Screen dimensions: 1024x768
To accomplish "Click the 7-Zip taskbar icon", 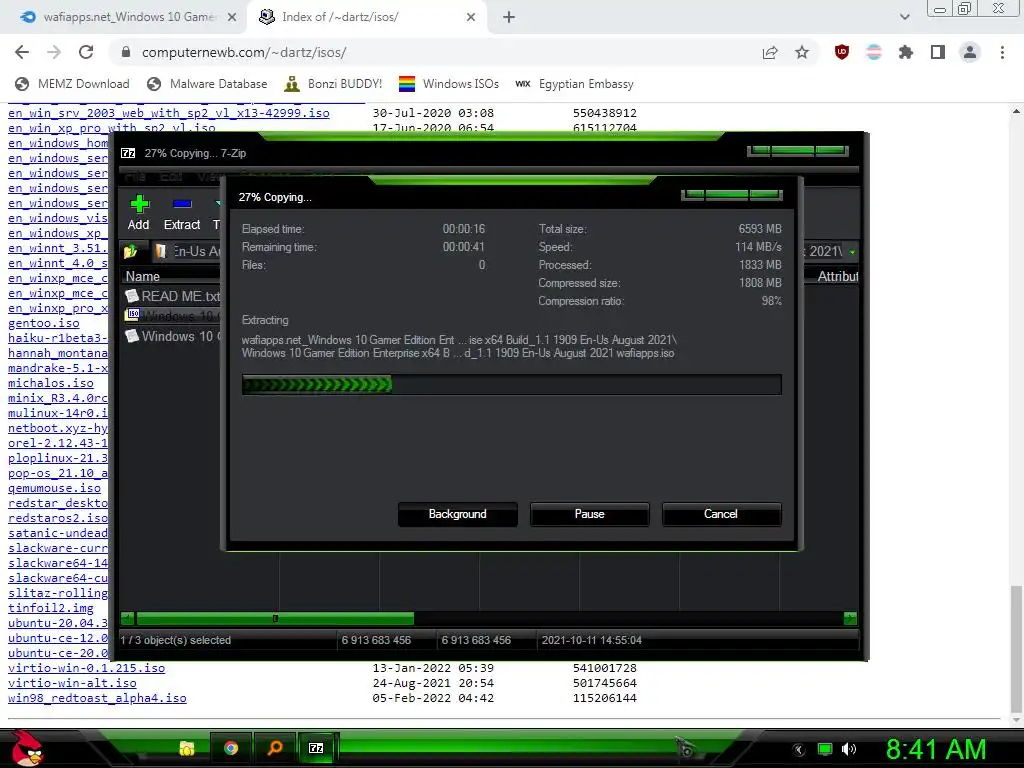I will (x=316, y=748).
